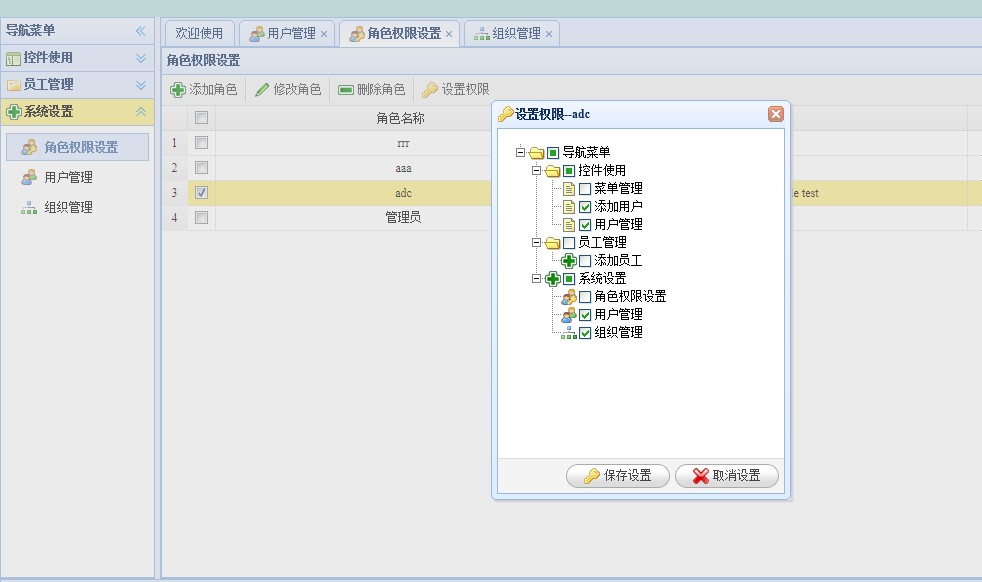Close the 角色权限设置 tab with its x
982x582 pixels.
coord(449,34)
